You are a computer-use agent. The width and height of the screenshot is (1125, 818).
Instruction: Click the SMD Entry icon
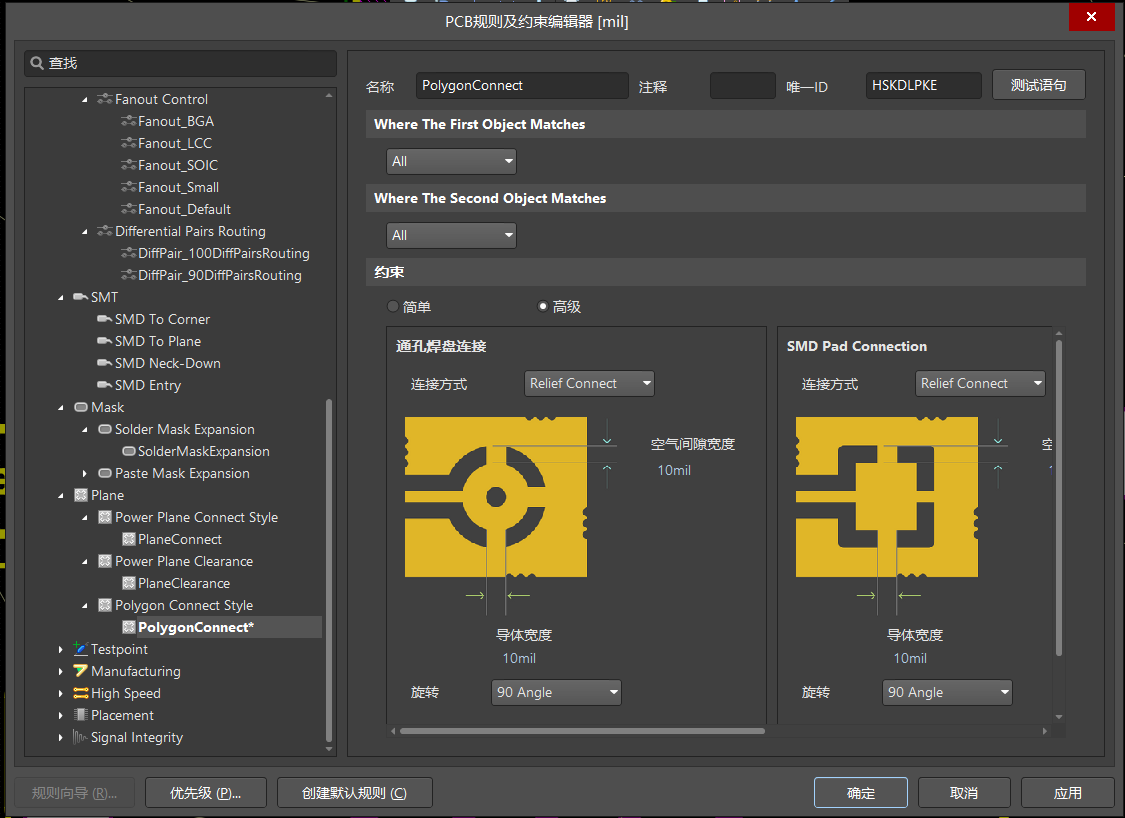click(x=105, y=385)
